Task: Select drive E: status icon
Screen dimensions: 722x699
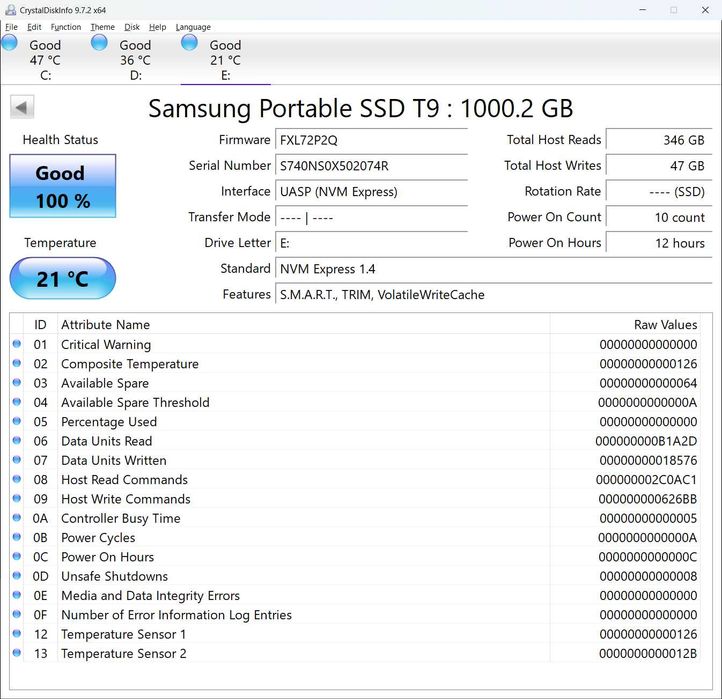Action: coord(189,42)
